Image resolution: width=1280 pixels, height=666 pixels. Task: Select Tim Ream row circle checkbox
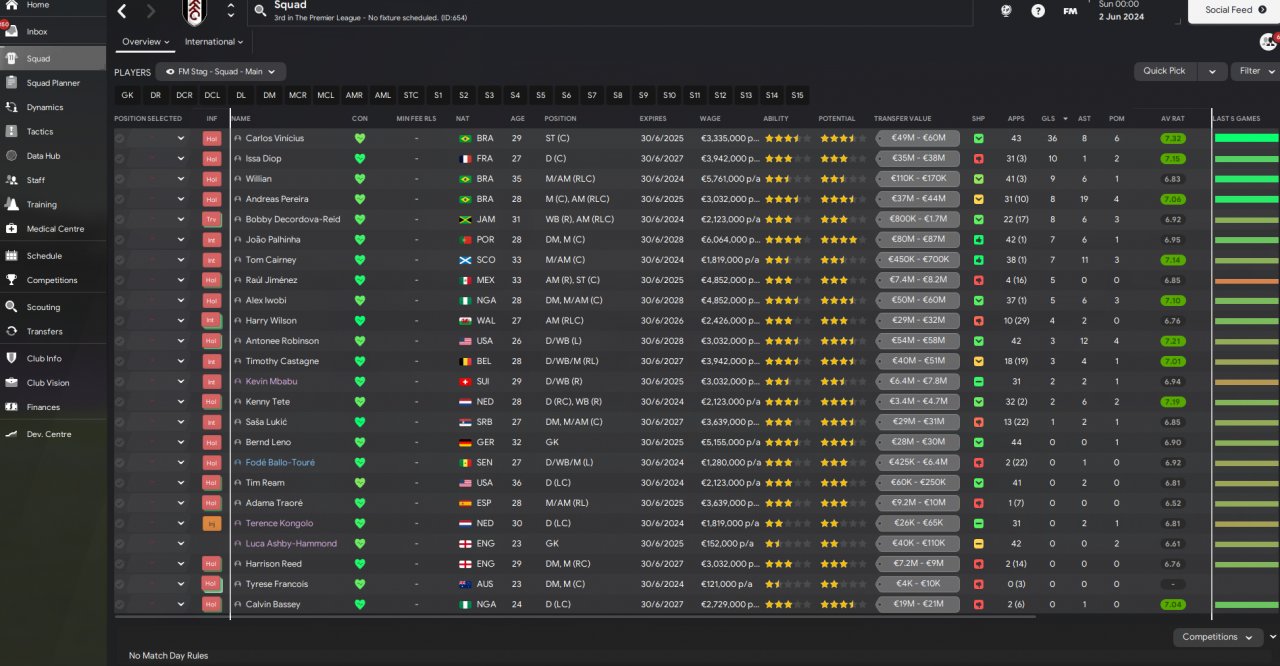(120, 482)
